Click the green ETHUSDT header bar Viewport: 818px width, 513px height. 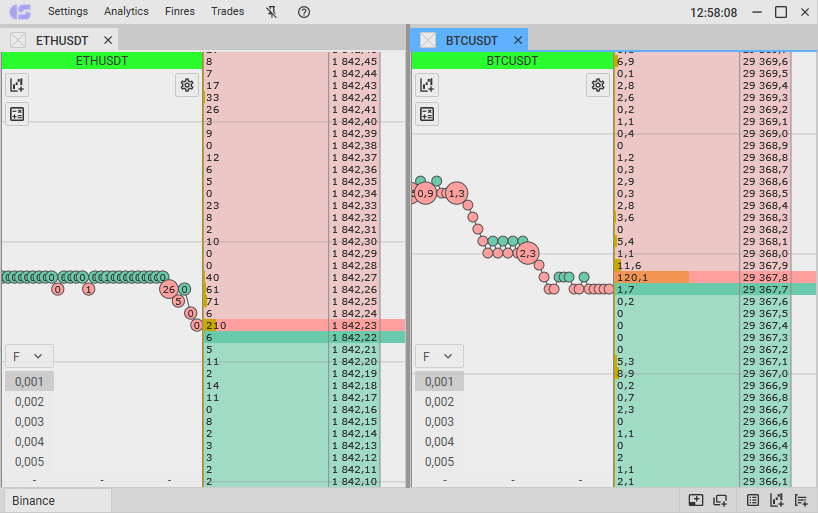click(102, 60)
